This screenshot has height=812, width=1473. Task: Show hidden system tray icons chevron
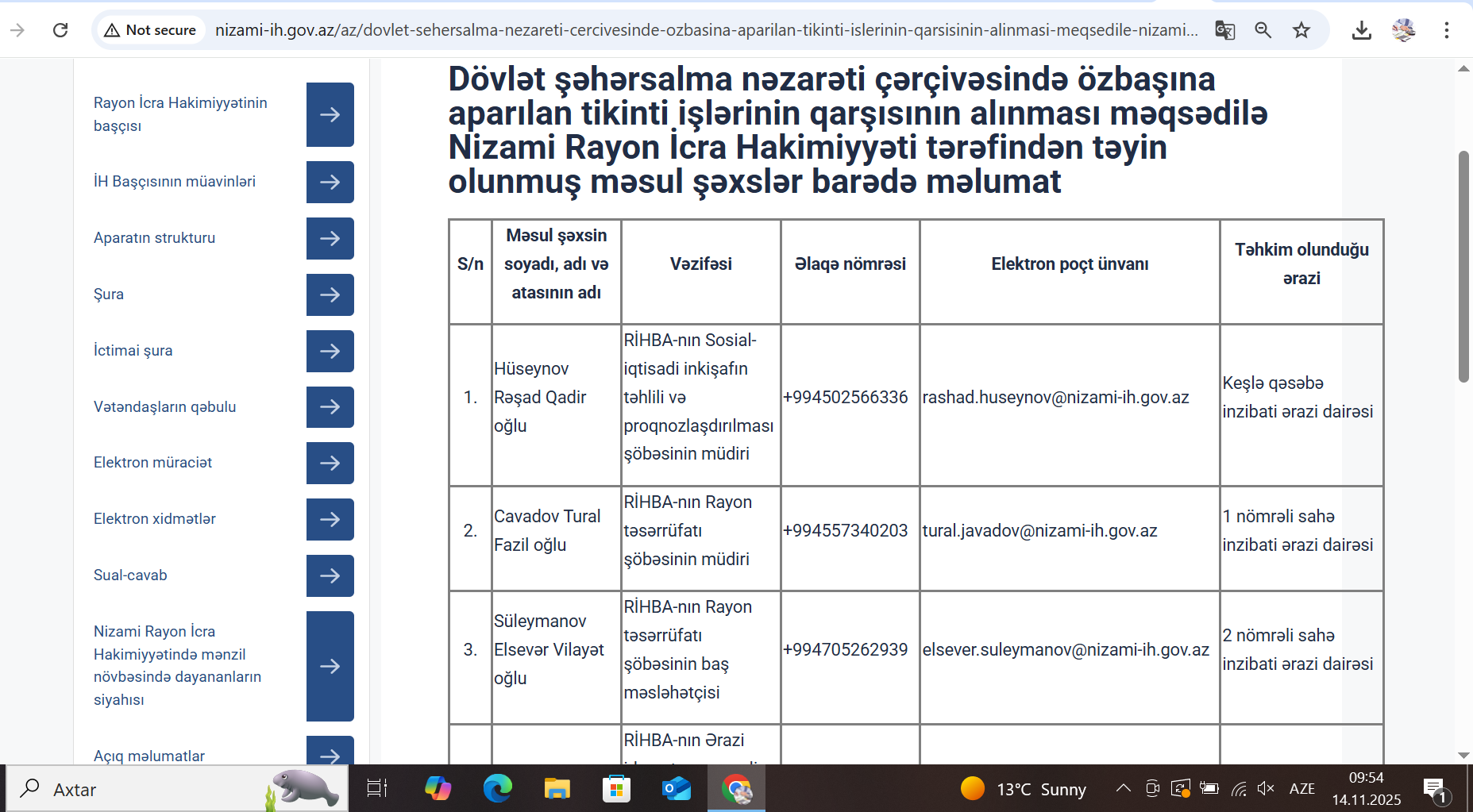coord(1123,788)
